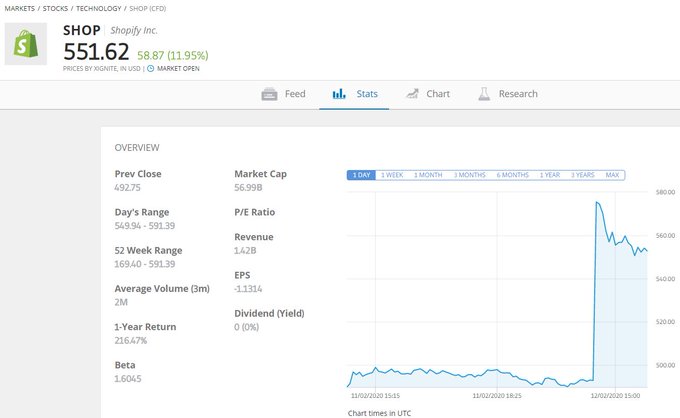Go to the STOCKS breadcrumb
This screenshot has height=418, width=680.
tap(55, 8)
